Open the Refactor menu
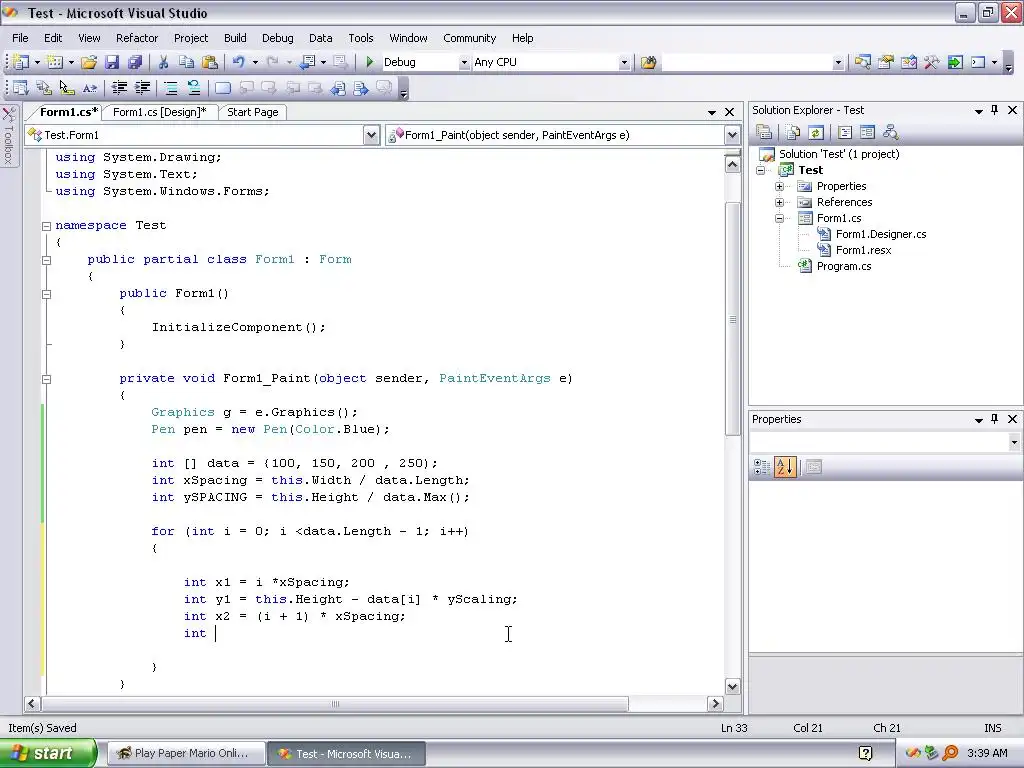This screenshot has height=768, width=1024. [137, 38]
